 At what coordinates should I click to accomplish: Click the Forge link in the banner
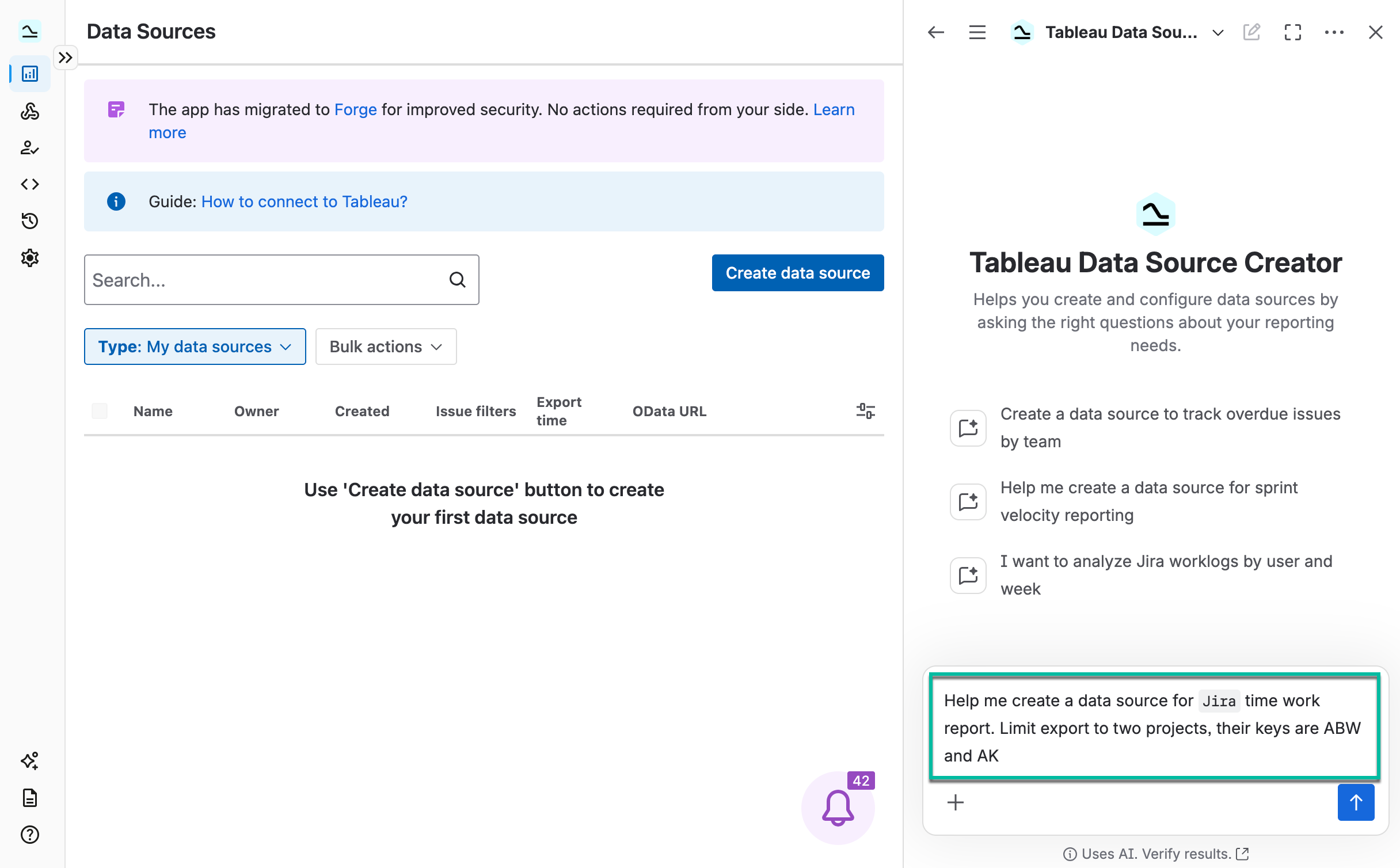tap(355, 109)
